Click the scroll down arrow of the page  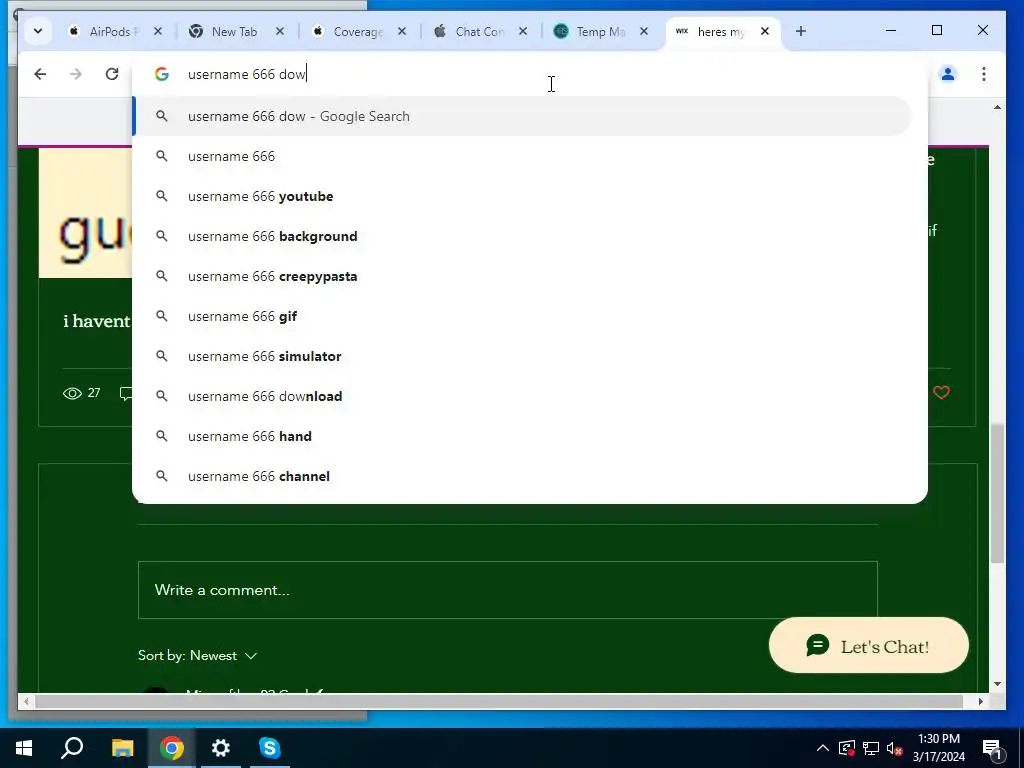(997, 684)
